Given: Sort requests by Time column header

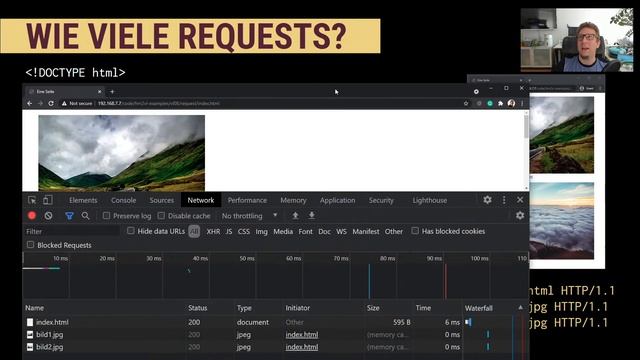Looking at the screenshot, I should pyautogui.click(x=423, y=308).
